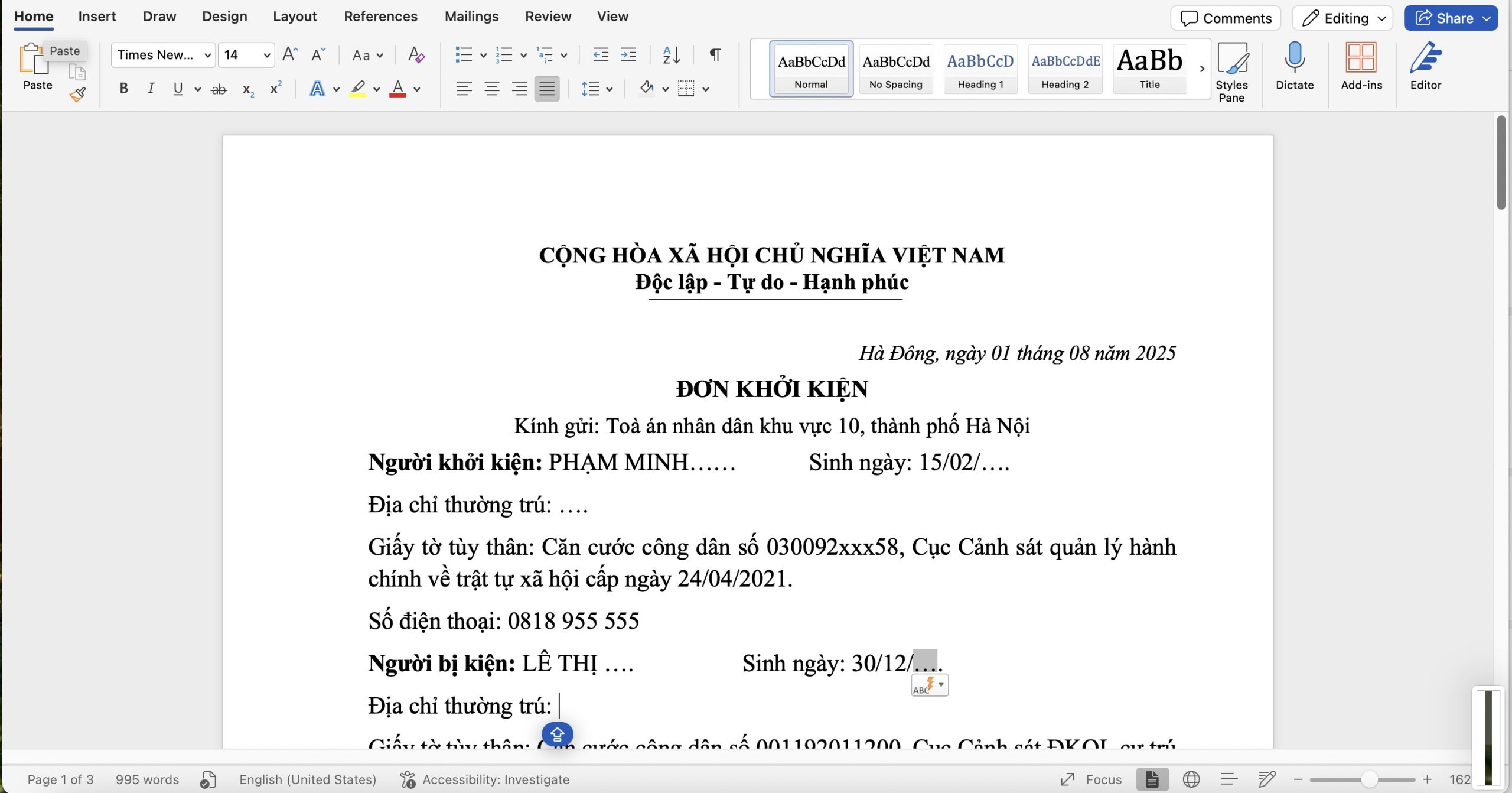Click the Sort A-Z icon
Viewport: 1512px width, 793px height.
672,55
